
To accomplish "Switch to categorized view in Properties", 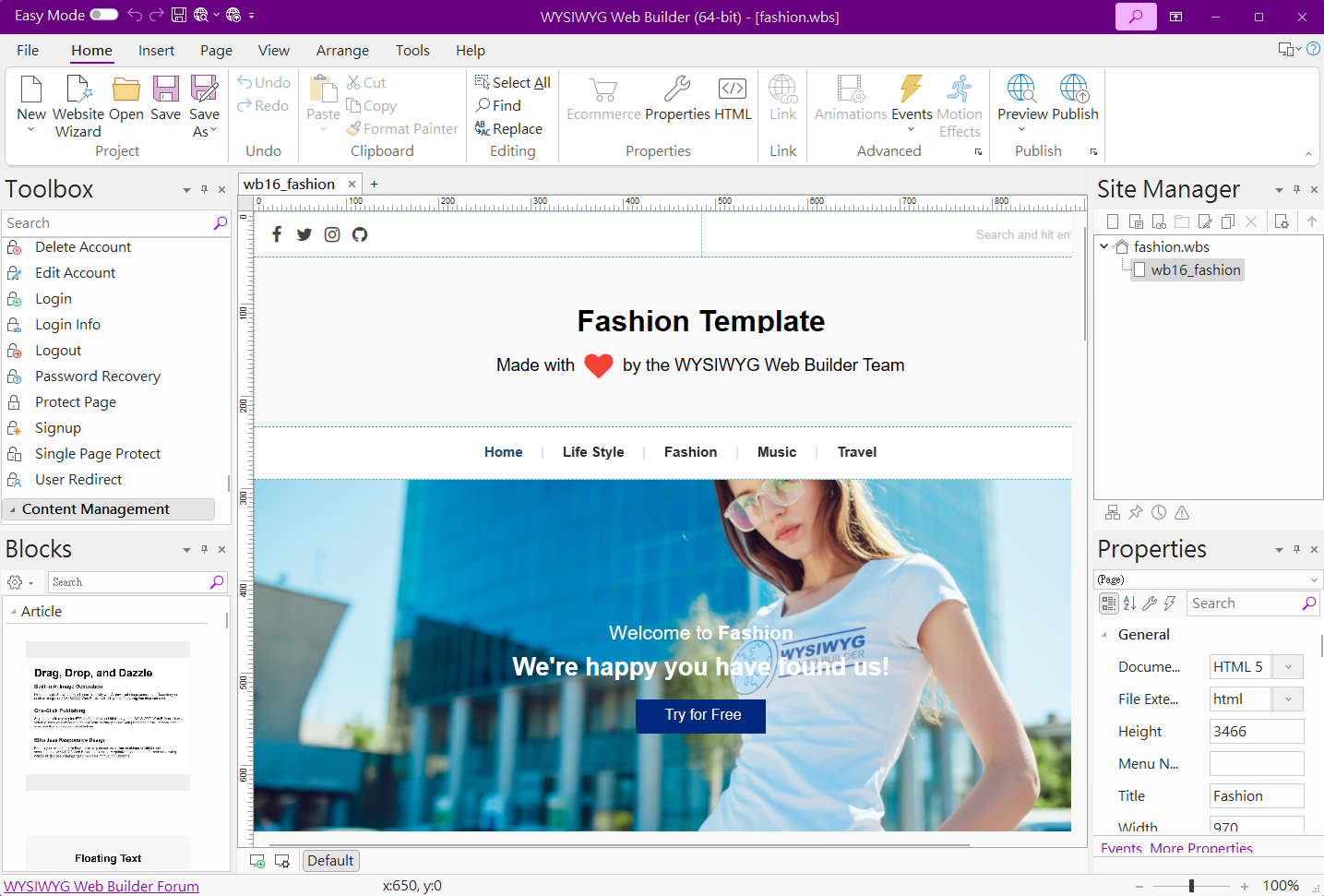I will [1108, 603].
